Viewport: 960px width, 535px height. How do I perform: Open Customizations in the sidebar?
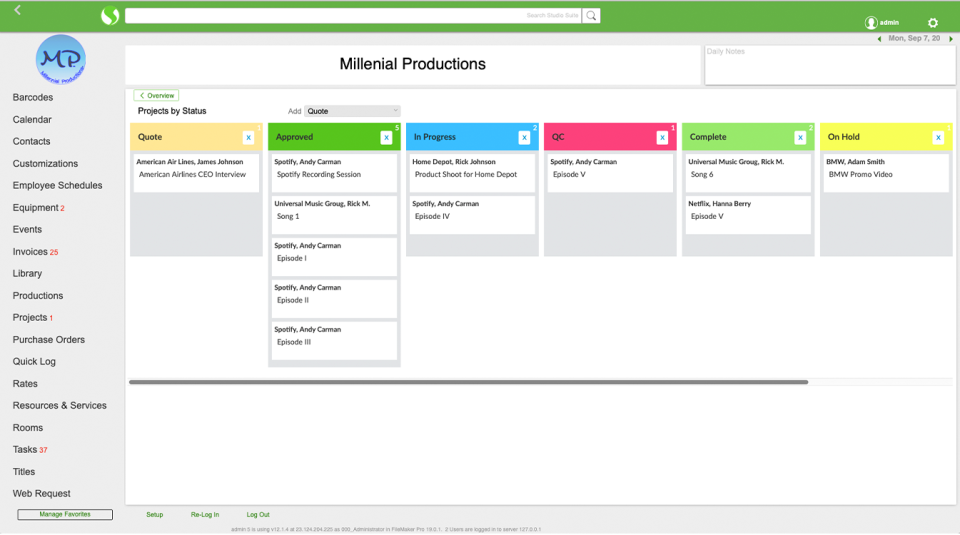click(45, 163)
